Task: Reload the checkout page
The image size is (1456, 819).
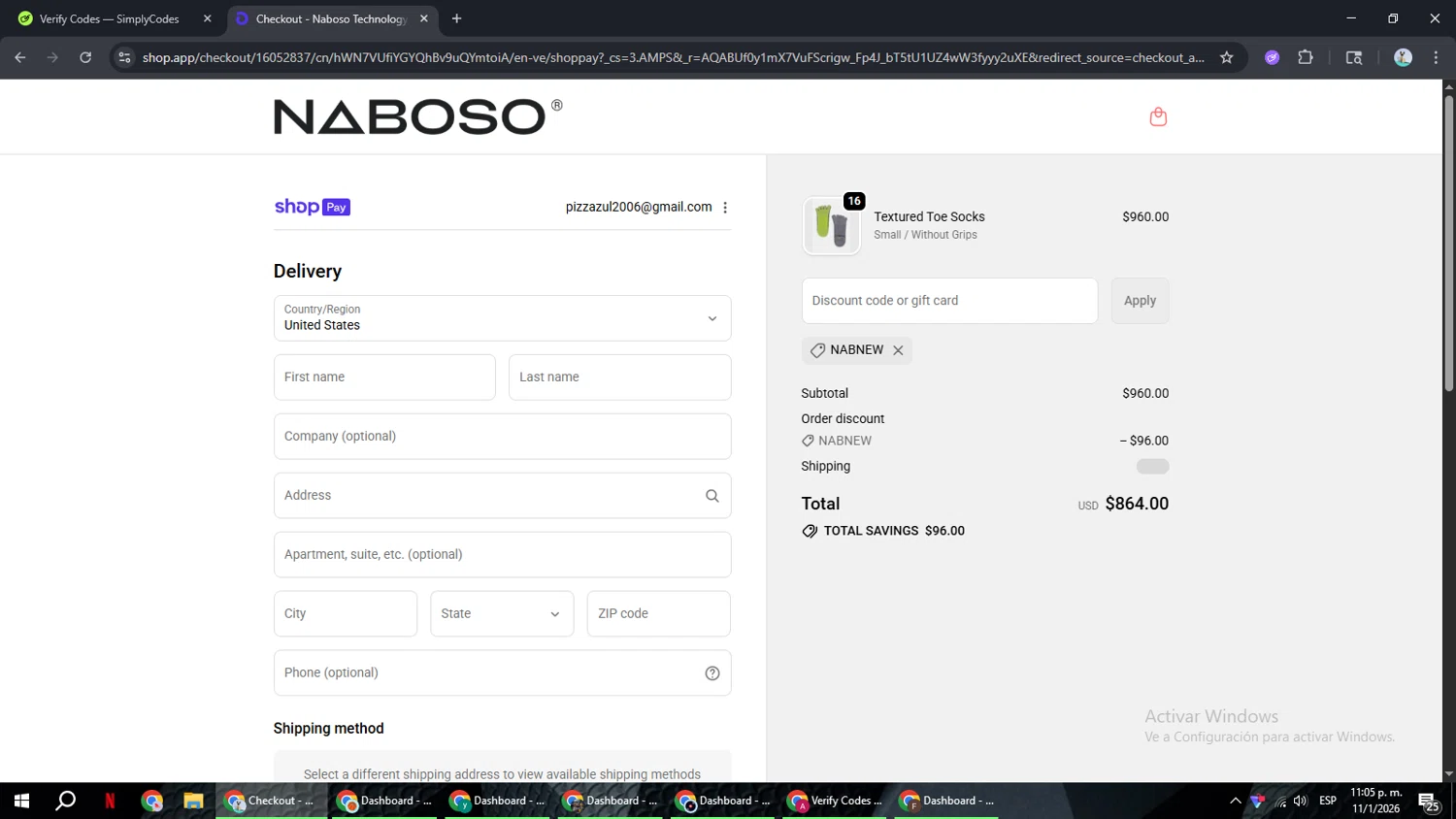Action: (85, 57)
